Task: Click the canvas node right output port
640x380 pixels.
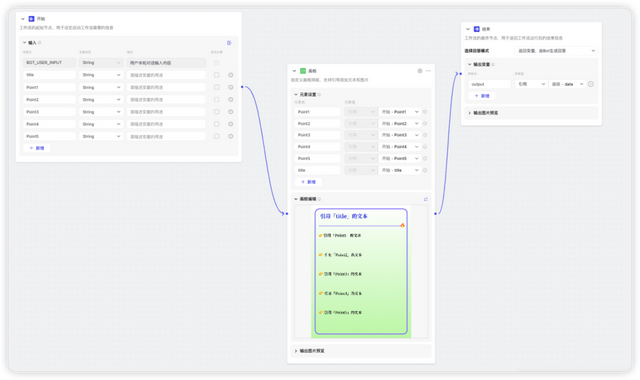Action: 436,213
